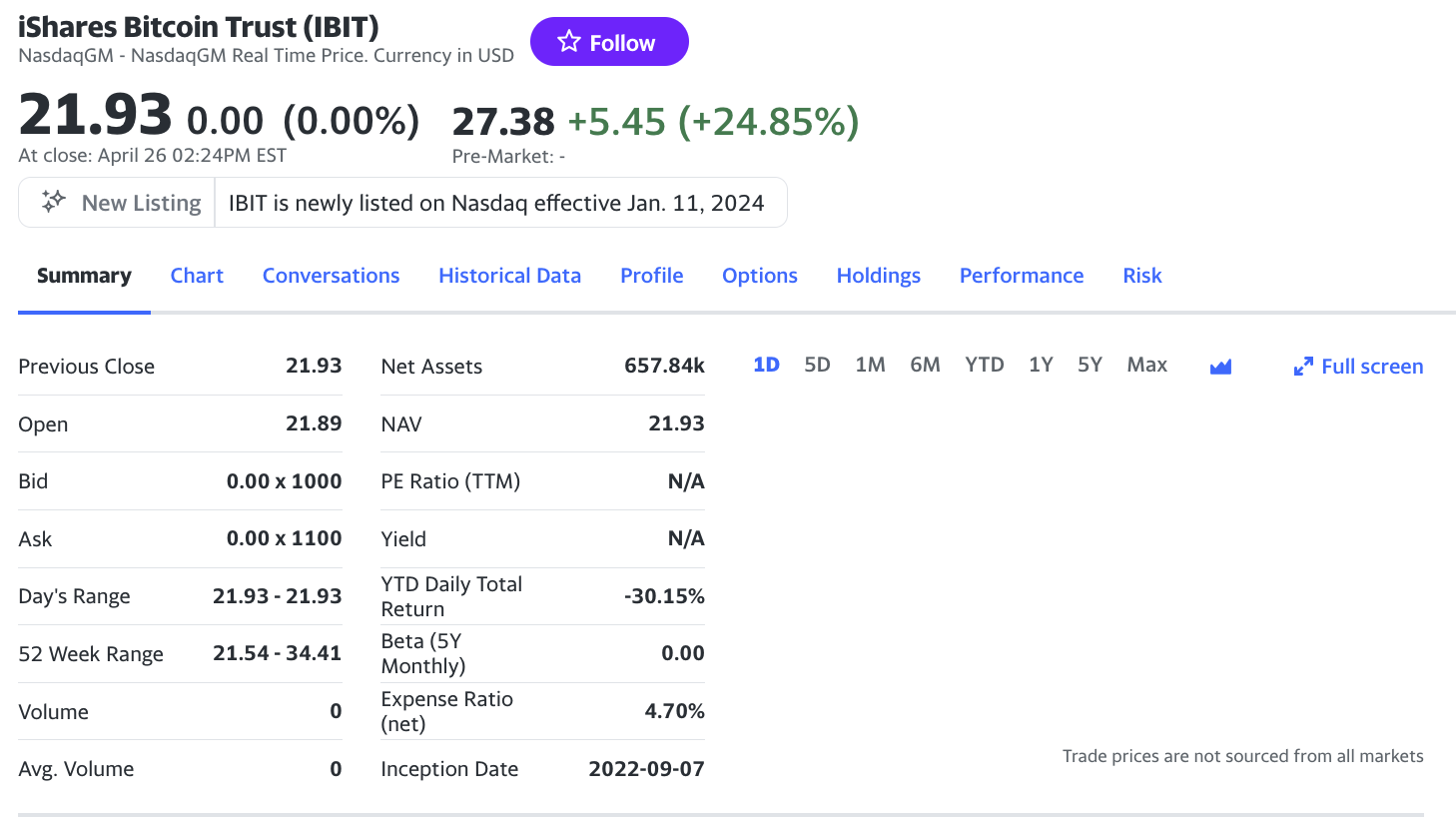This screenshot has width=1456, height=831.
Task: Click the Open value 21.89
Action: pos(314,423)
